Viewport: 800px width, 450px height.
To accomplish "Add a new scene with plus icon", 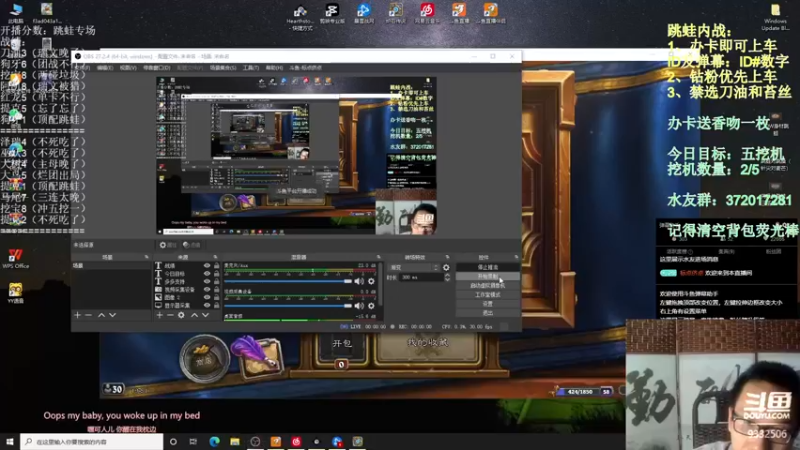I will 78,315.
